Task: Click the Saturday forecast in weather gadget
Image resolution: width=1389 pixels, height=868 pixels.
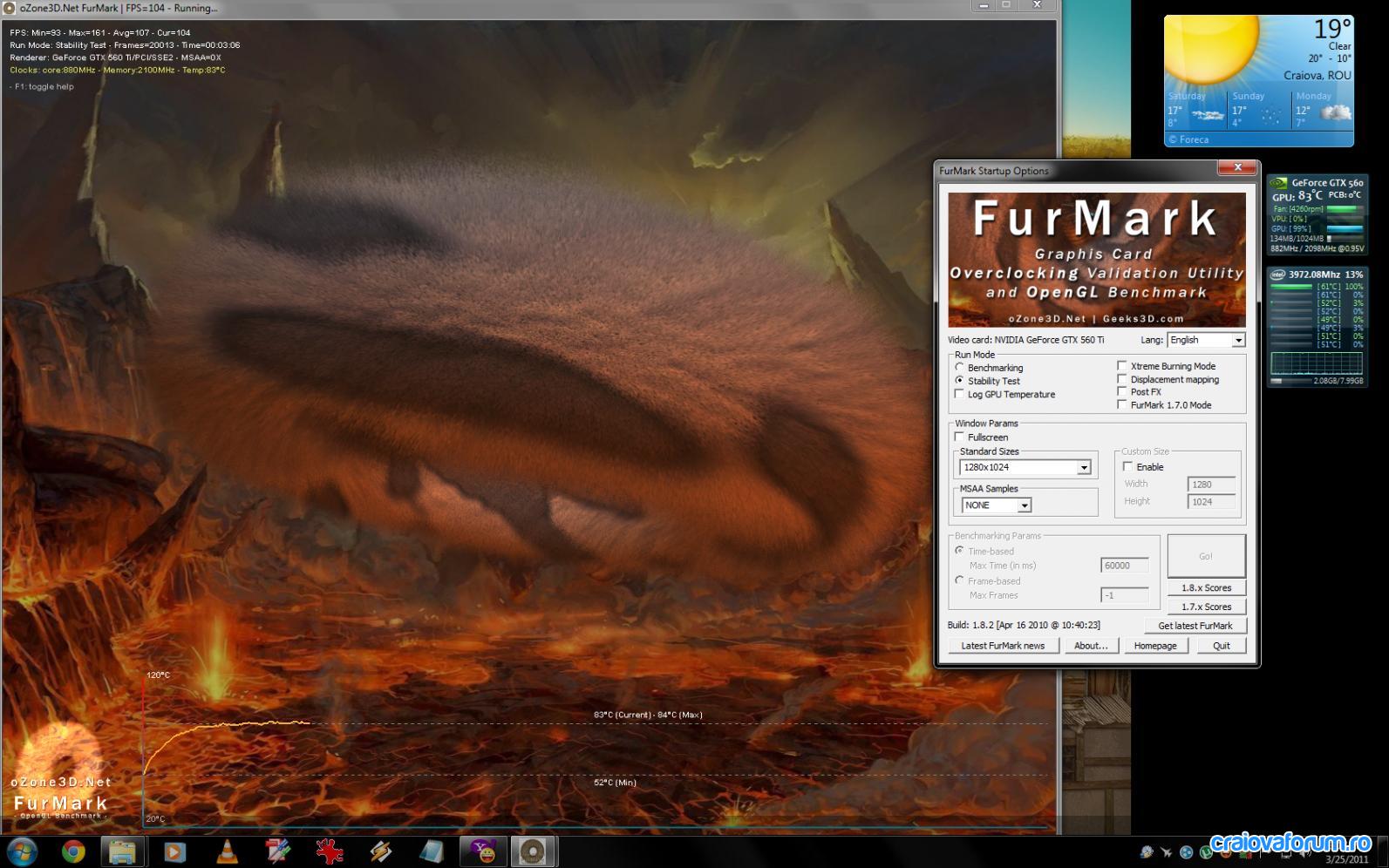Action: (x=1196, y=110)
